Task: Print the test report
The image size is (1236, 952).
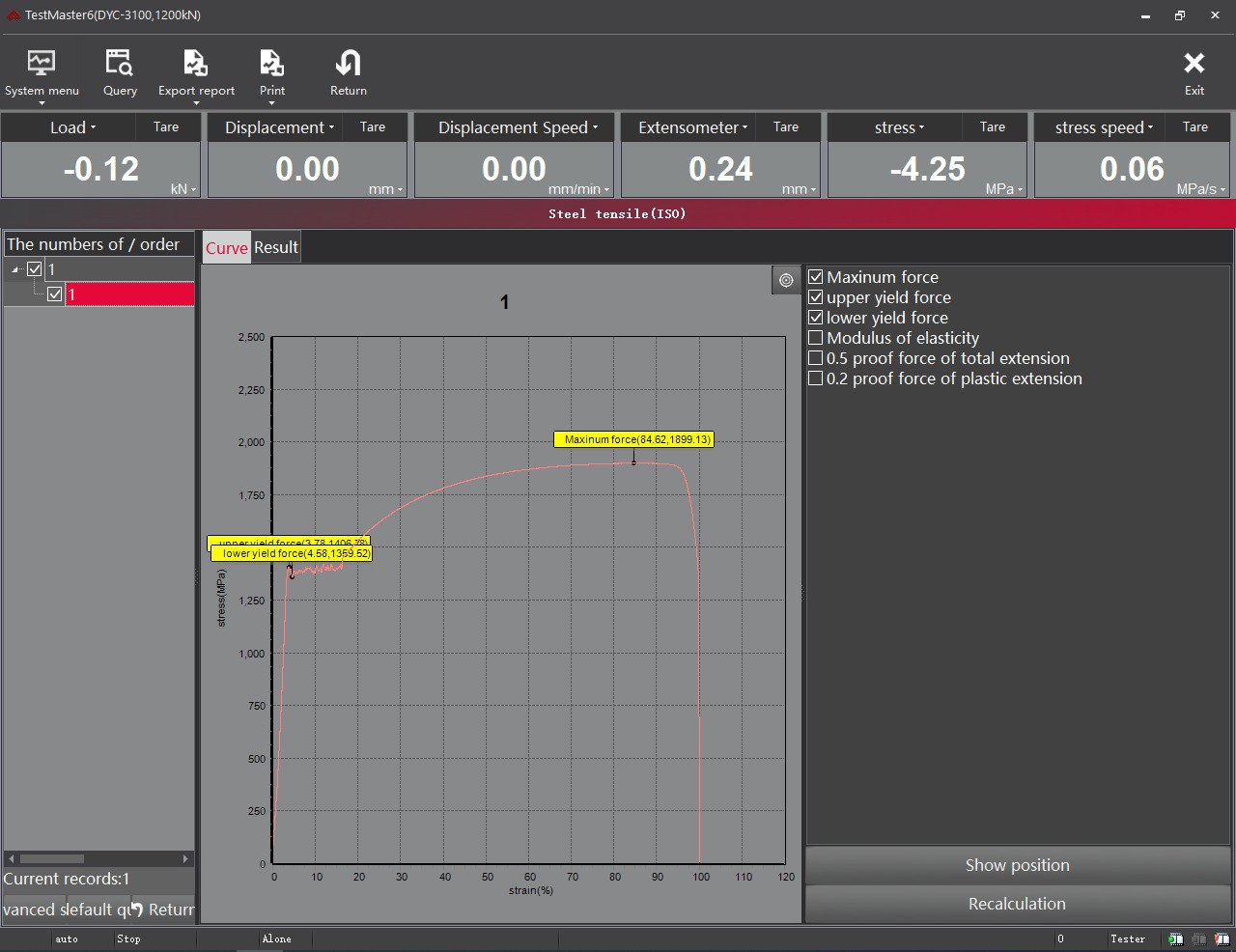Action: tap(271, 72)
